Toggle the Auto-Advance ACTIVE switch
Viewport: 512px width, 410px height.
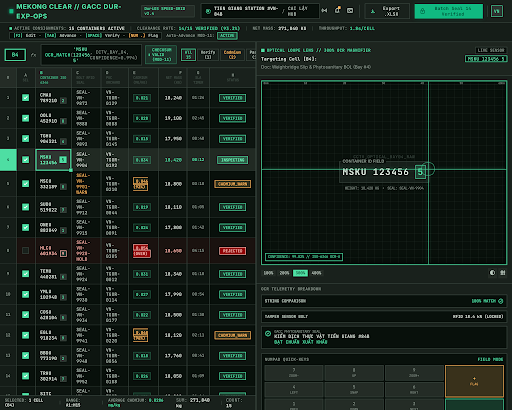(227, 36)
